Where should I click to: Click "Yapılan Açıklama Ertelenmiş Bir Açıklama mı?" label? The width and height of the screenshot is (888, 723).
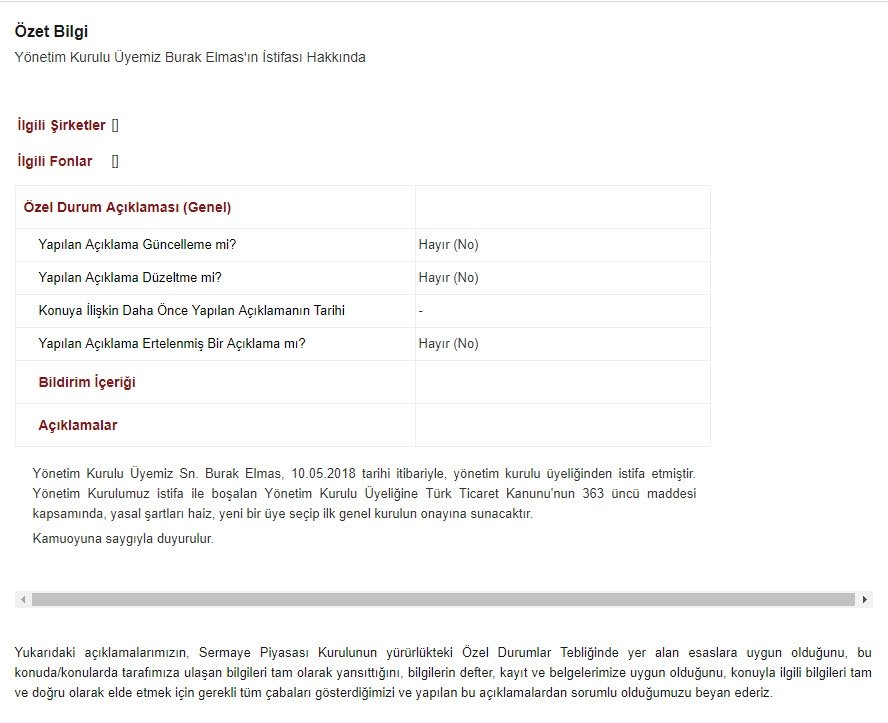pos(172,344)
